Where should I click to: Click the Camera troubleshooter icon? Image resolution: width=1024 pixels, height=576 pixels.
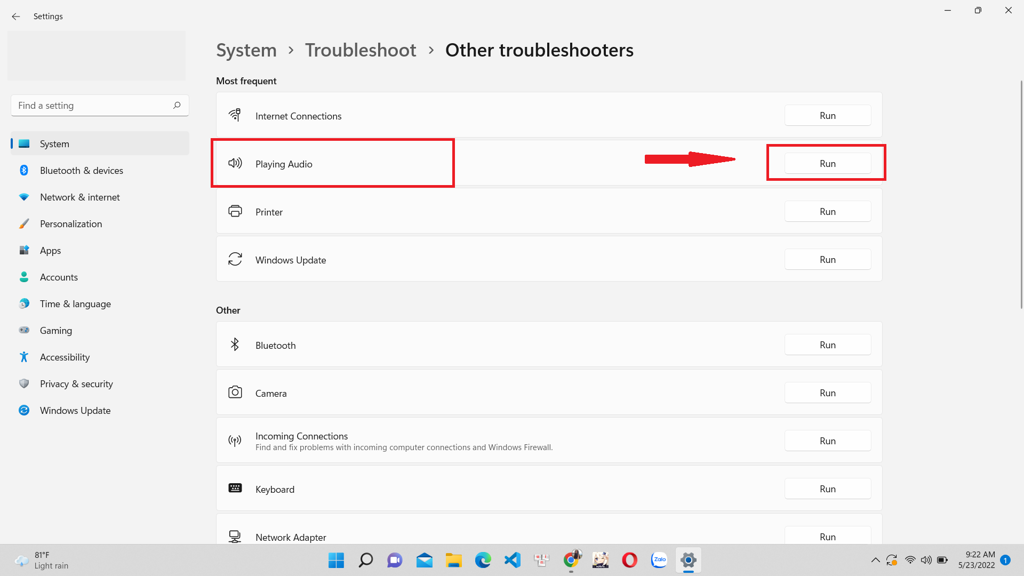pyautogui.click(x=235, y=392)
